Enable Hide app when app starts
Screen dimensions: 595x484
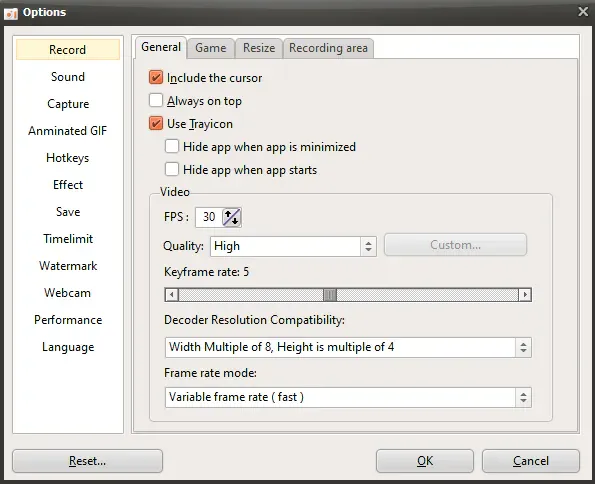(172, 169)
